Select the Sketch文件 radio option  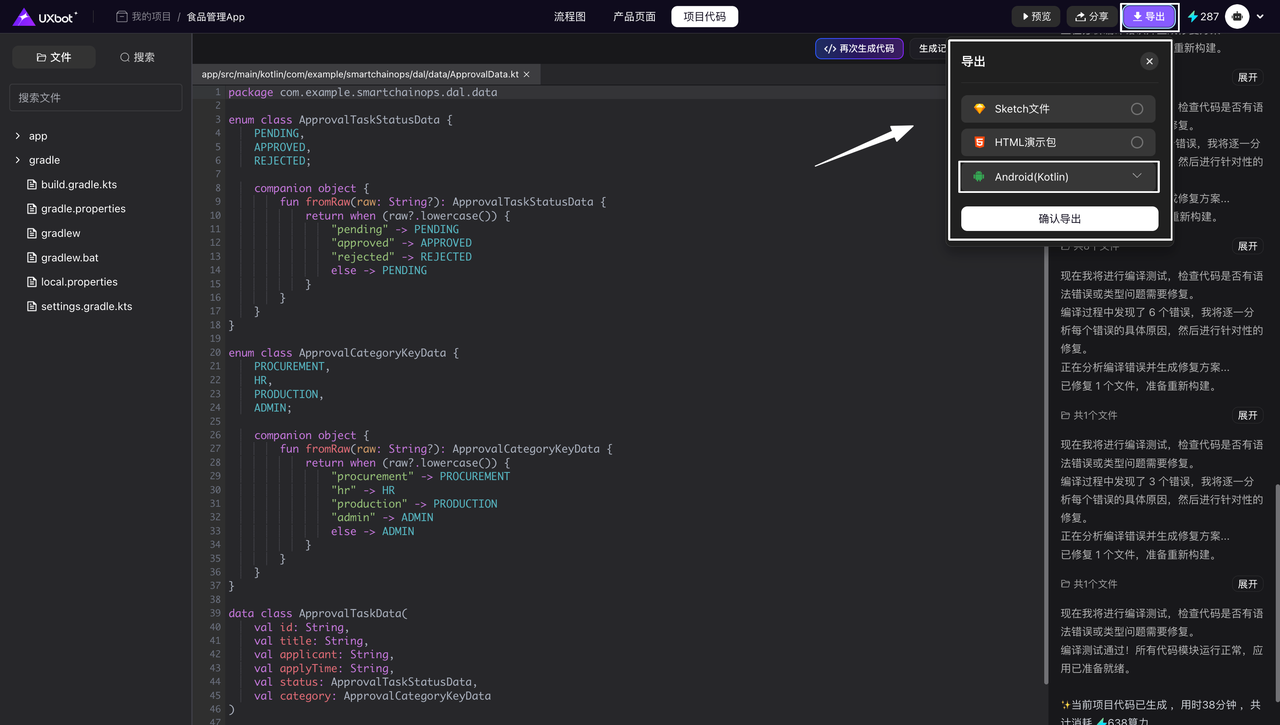[x=1137, y=109]
